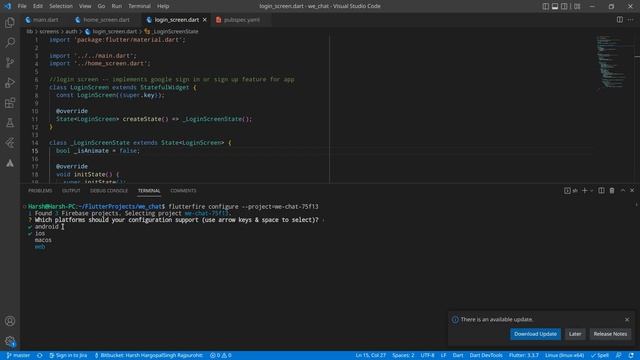Click Synchronize Changes status icon

pos(40,356)
